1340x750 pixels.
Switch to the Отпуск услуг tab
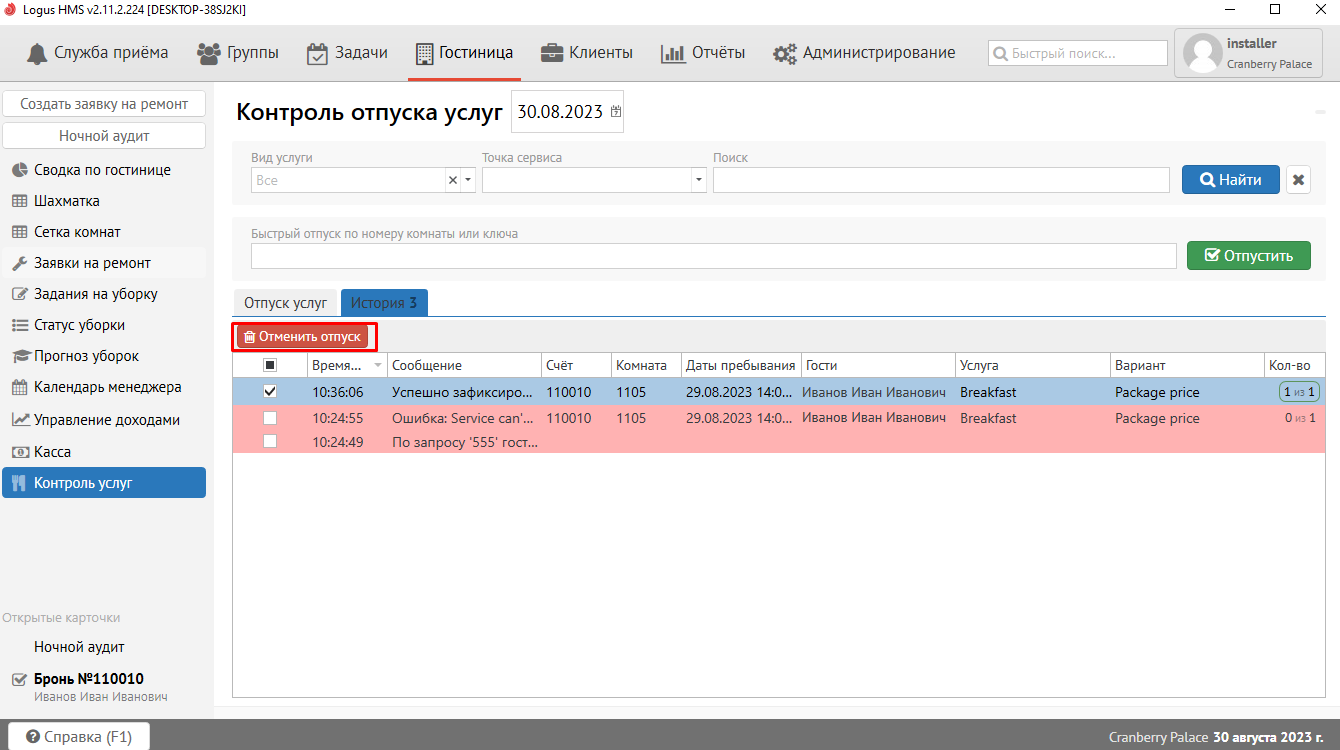[x=285, y=303]
